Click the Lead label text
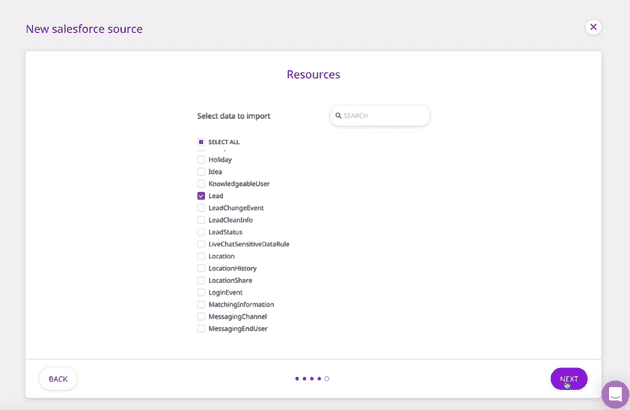 216,196
